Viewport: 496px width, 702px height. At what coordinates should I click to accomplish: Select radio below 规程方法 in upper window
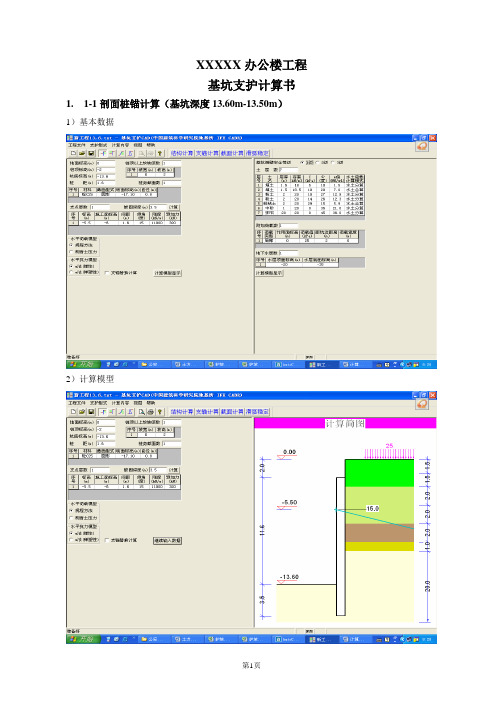pyautogui.click(x=71, y=252)
